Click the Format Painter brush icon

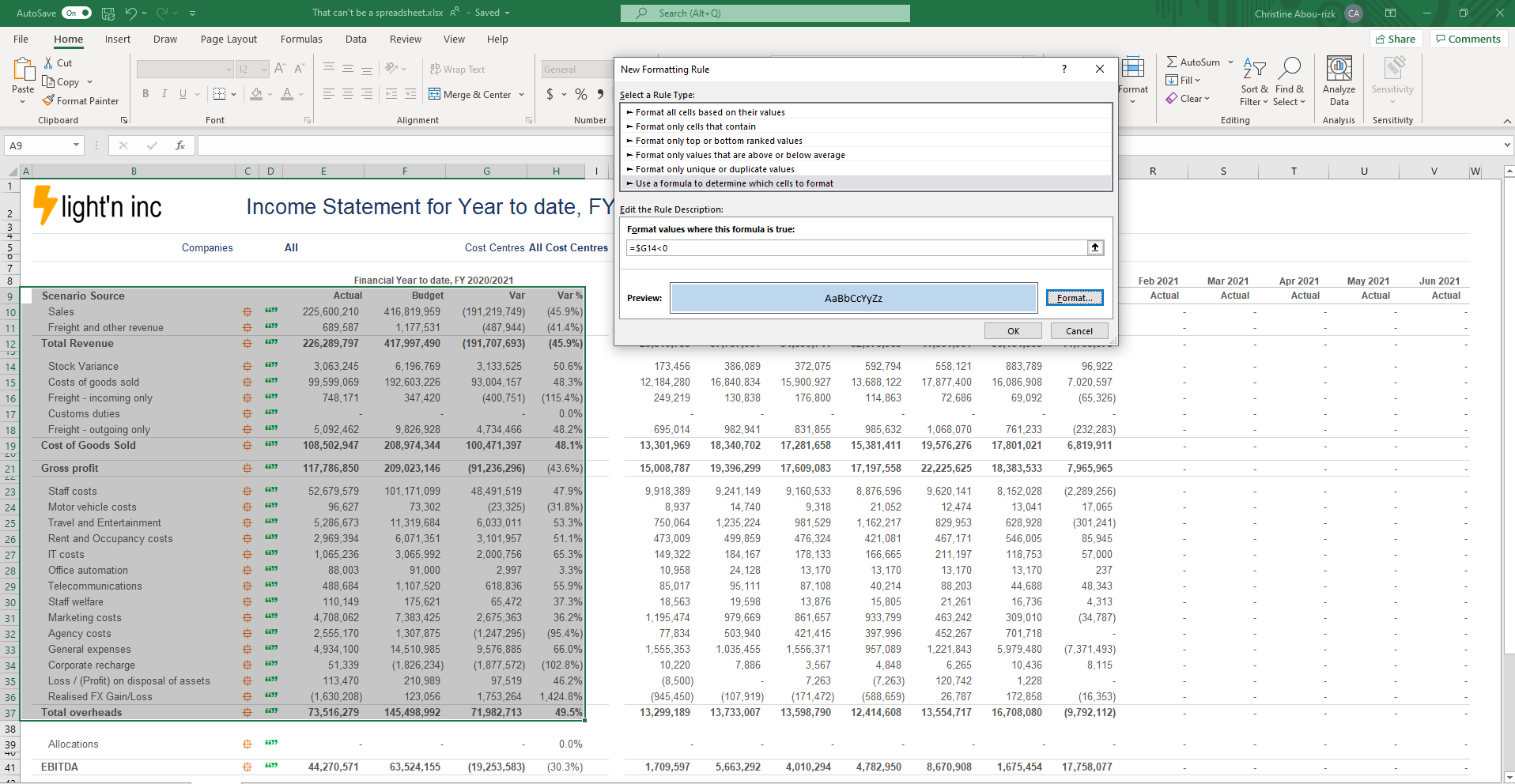pos(49,101)
